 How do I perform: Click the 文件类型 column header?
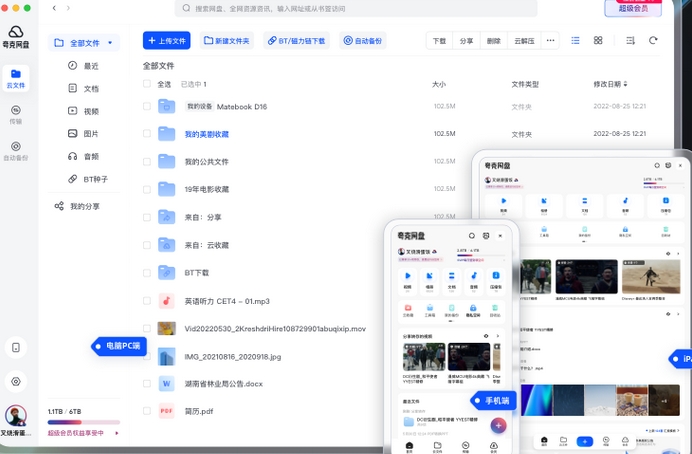pos(525,84)
